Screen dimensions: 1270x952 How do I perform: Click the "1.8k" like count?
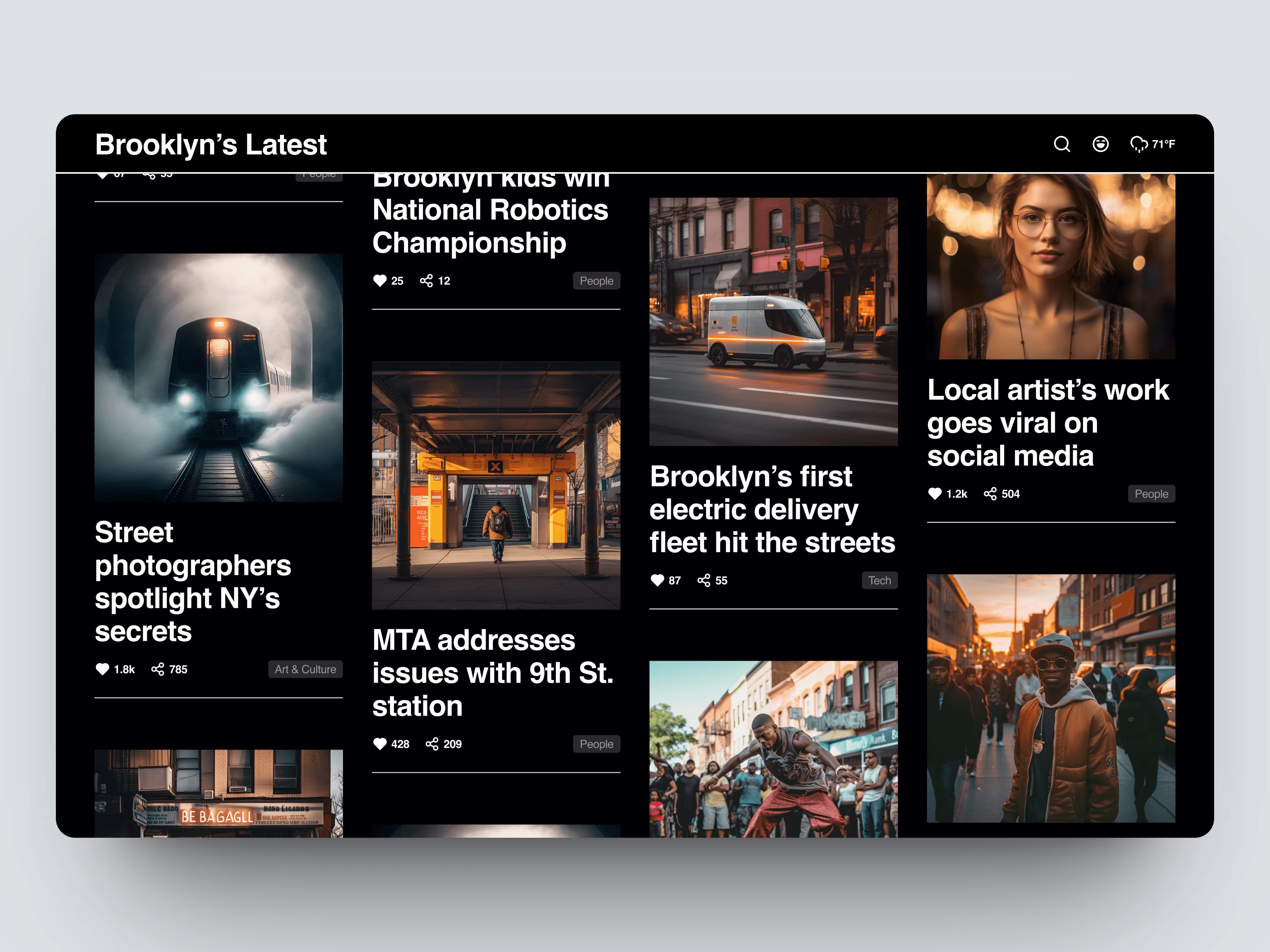pyautogui.click(x=124, y=669)
